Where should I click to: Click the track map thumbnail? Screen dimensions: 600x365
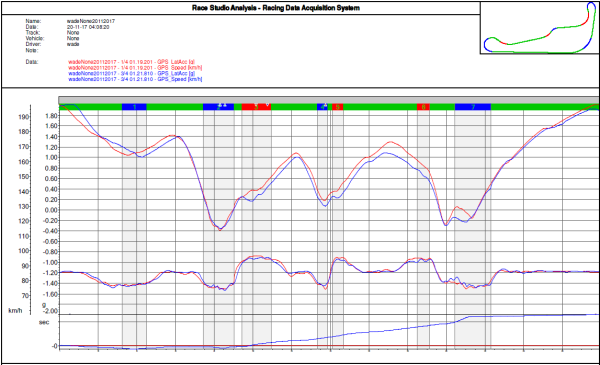(539, 27)
